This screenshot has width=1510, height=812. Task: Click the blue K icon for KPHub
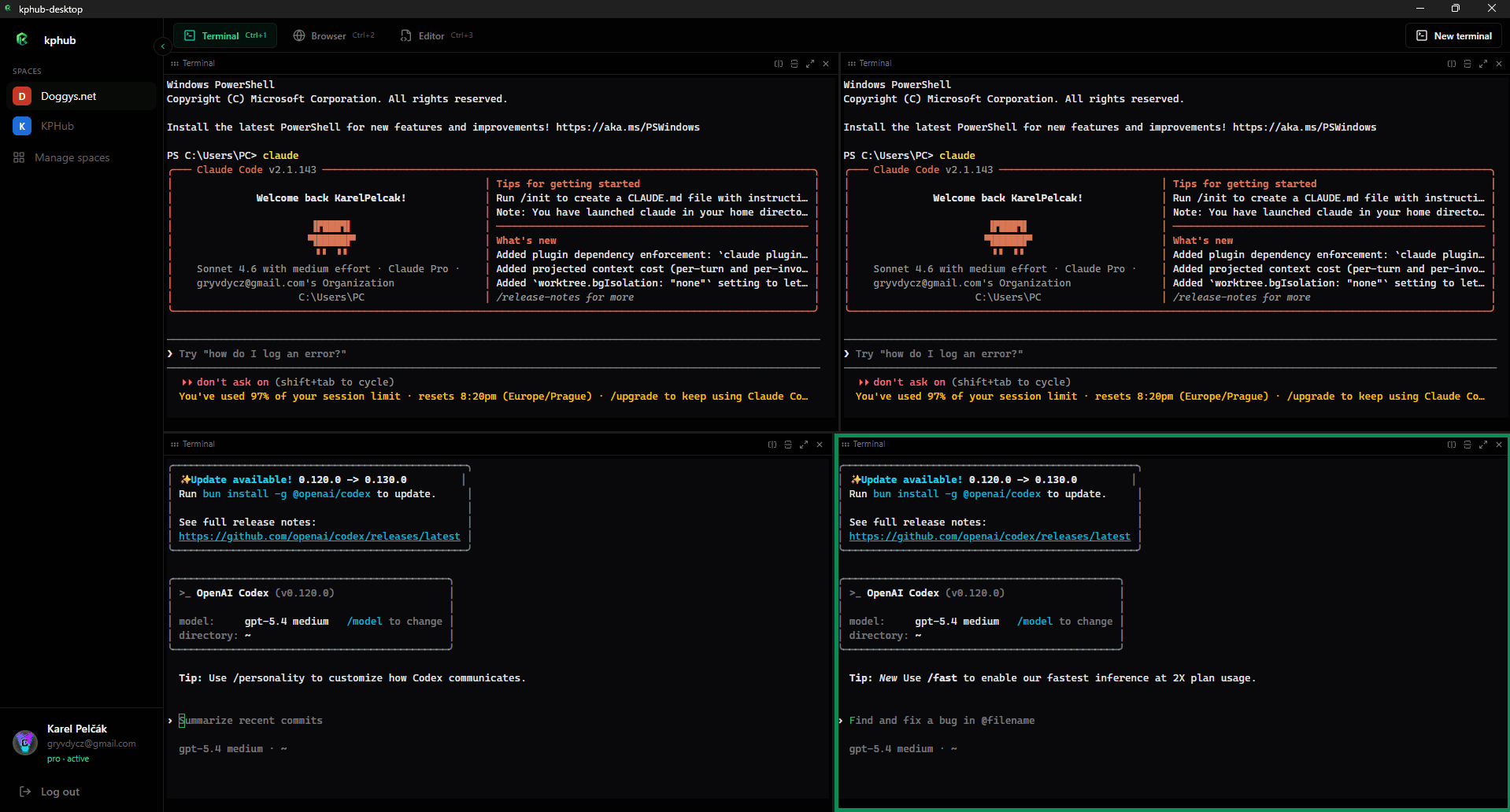tap(22, 126)
